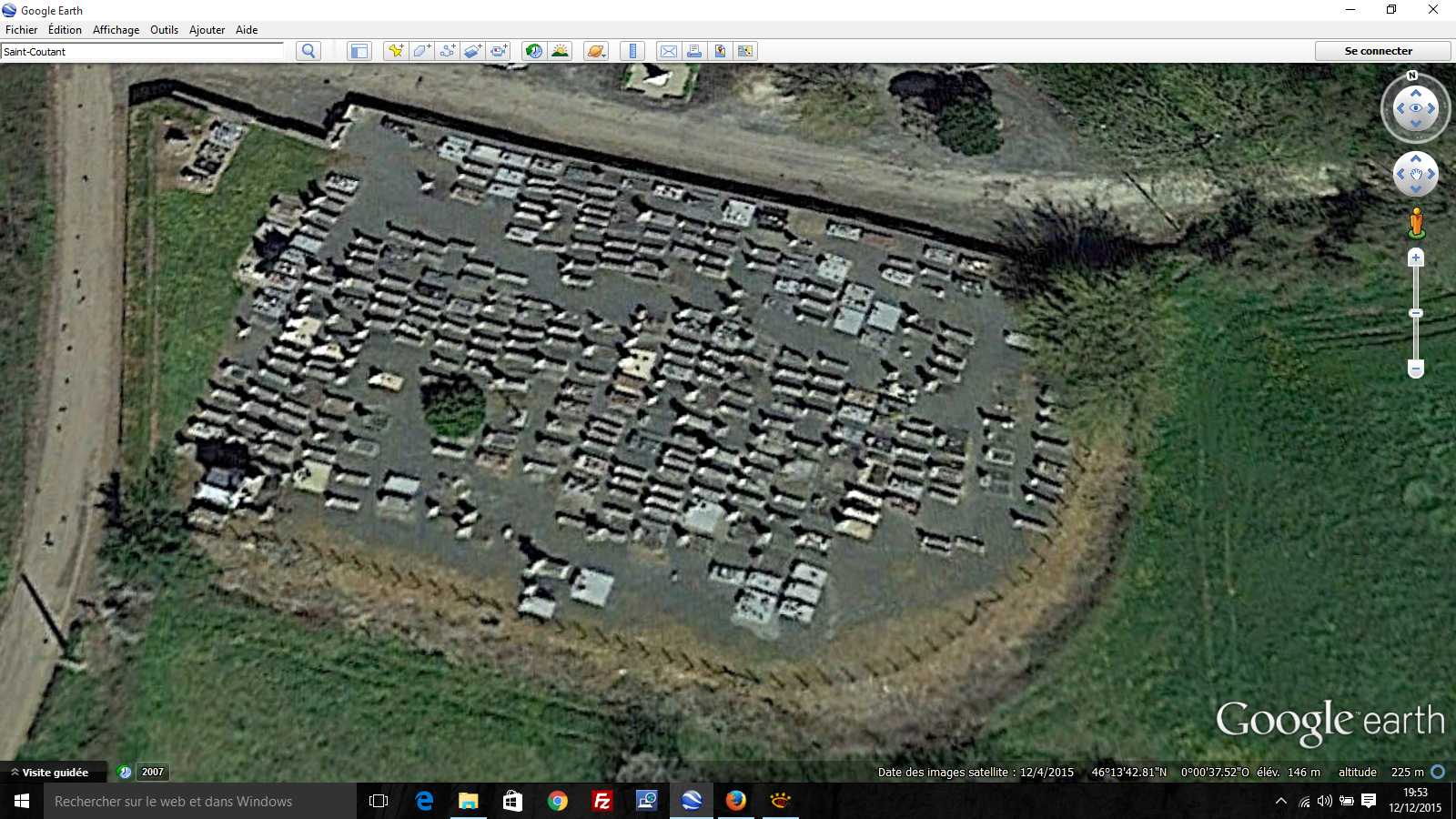Image resolution: width=1456 pixels, height=819 pixels.
Task: Add a polygon tool
Action: click(421, 51)
